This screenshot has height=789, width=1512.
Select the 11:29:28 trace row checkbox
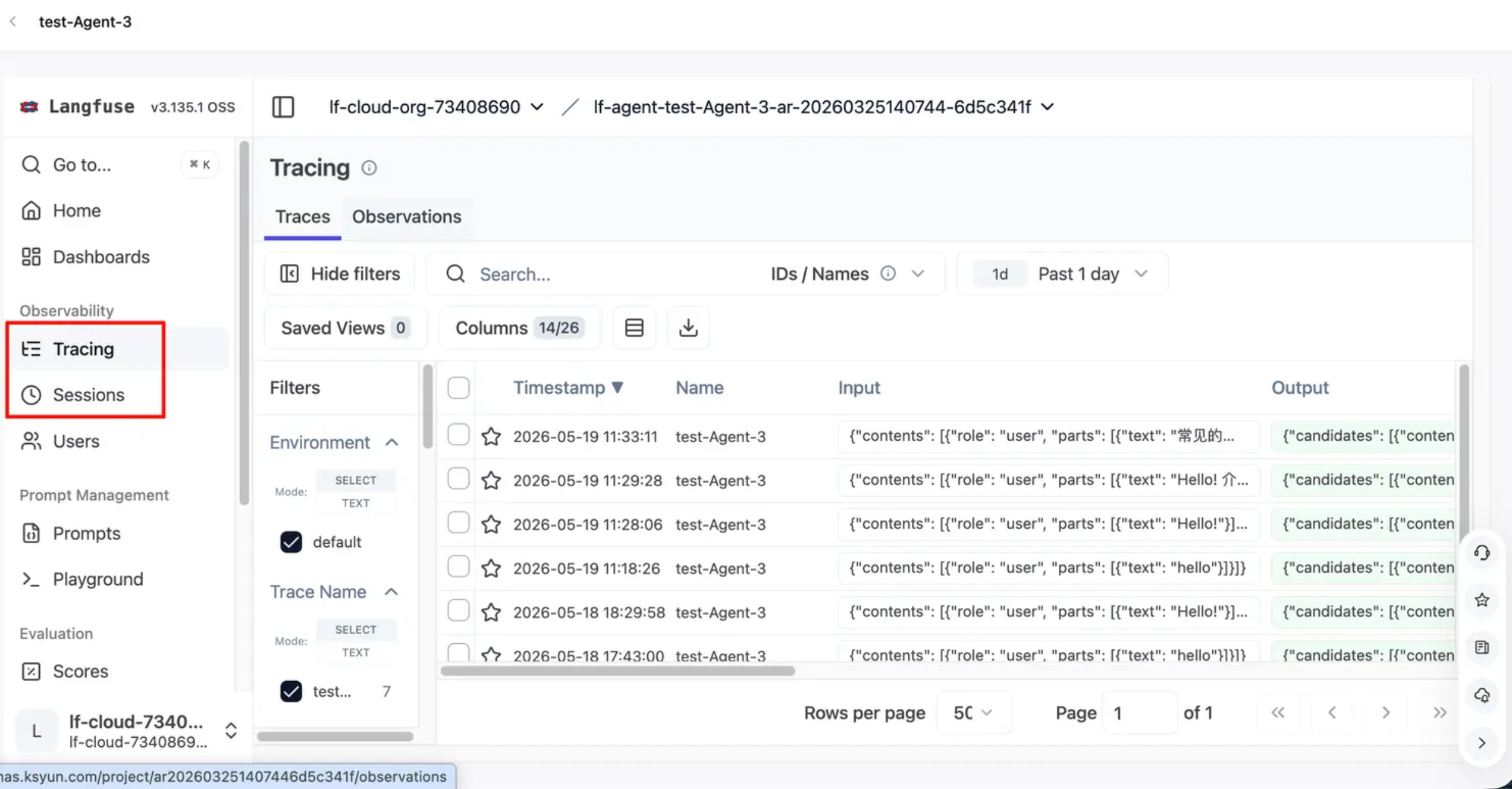point(458,478)
